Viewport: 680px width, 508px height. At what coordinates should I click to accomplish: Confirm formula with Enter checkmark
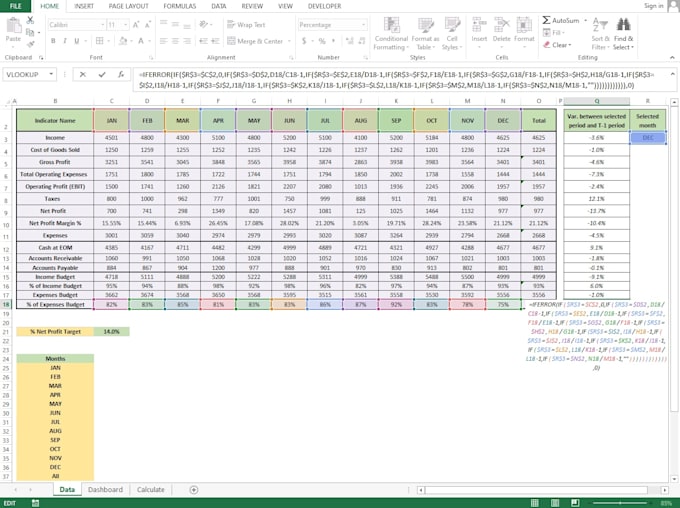coord(102,75)
